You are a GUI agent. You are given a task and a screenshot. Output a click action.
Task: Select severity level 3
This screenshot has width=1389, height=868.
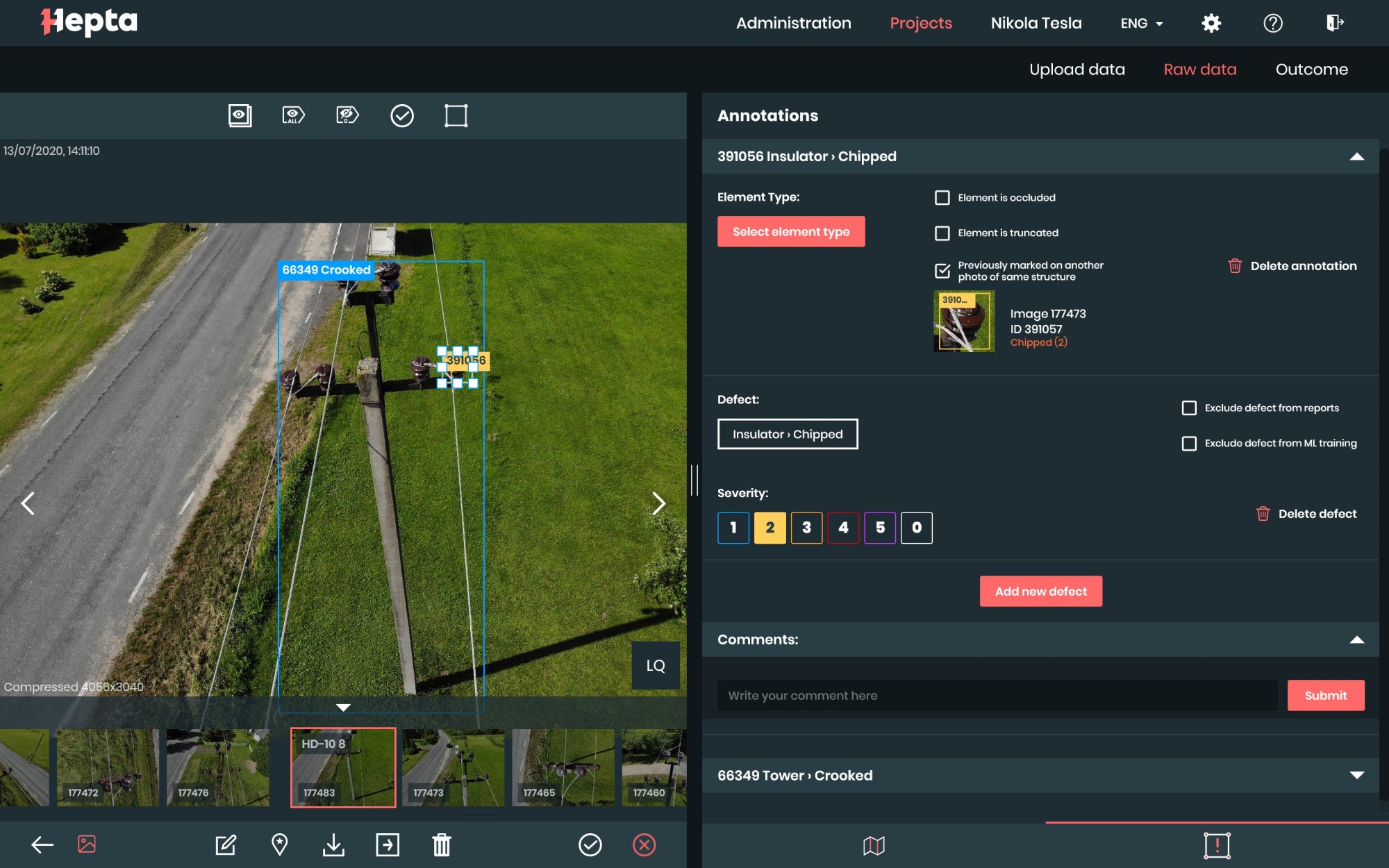point(806,527)
